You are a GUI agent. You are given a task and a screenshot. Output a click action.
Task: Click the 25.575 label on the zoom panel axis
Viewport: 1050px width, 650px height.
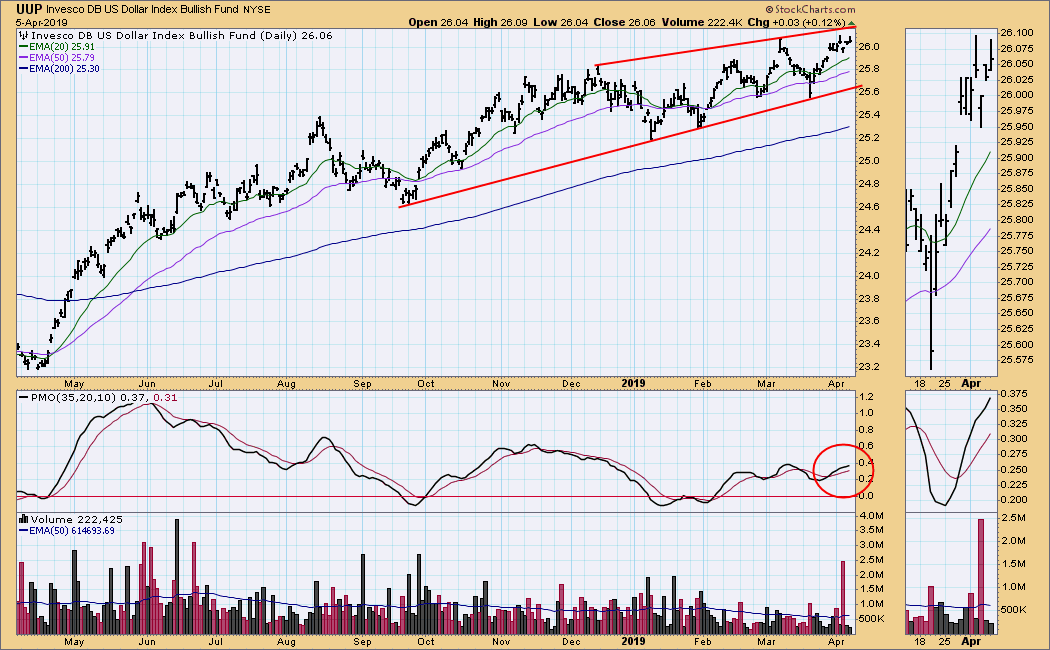(1016, 360)
